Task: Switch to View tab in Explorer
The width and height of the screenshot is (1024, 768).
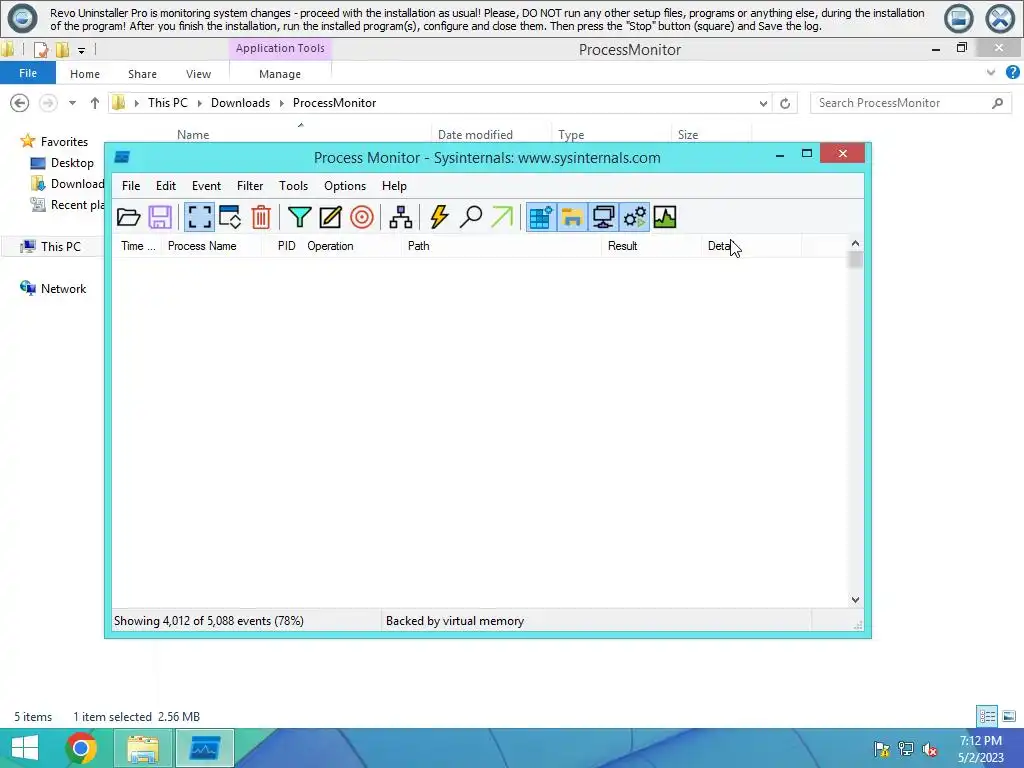Action: (x=199, y=74)
